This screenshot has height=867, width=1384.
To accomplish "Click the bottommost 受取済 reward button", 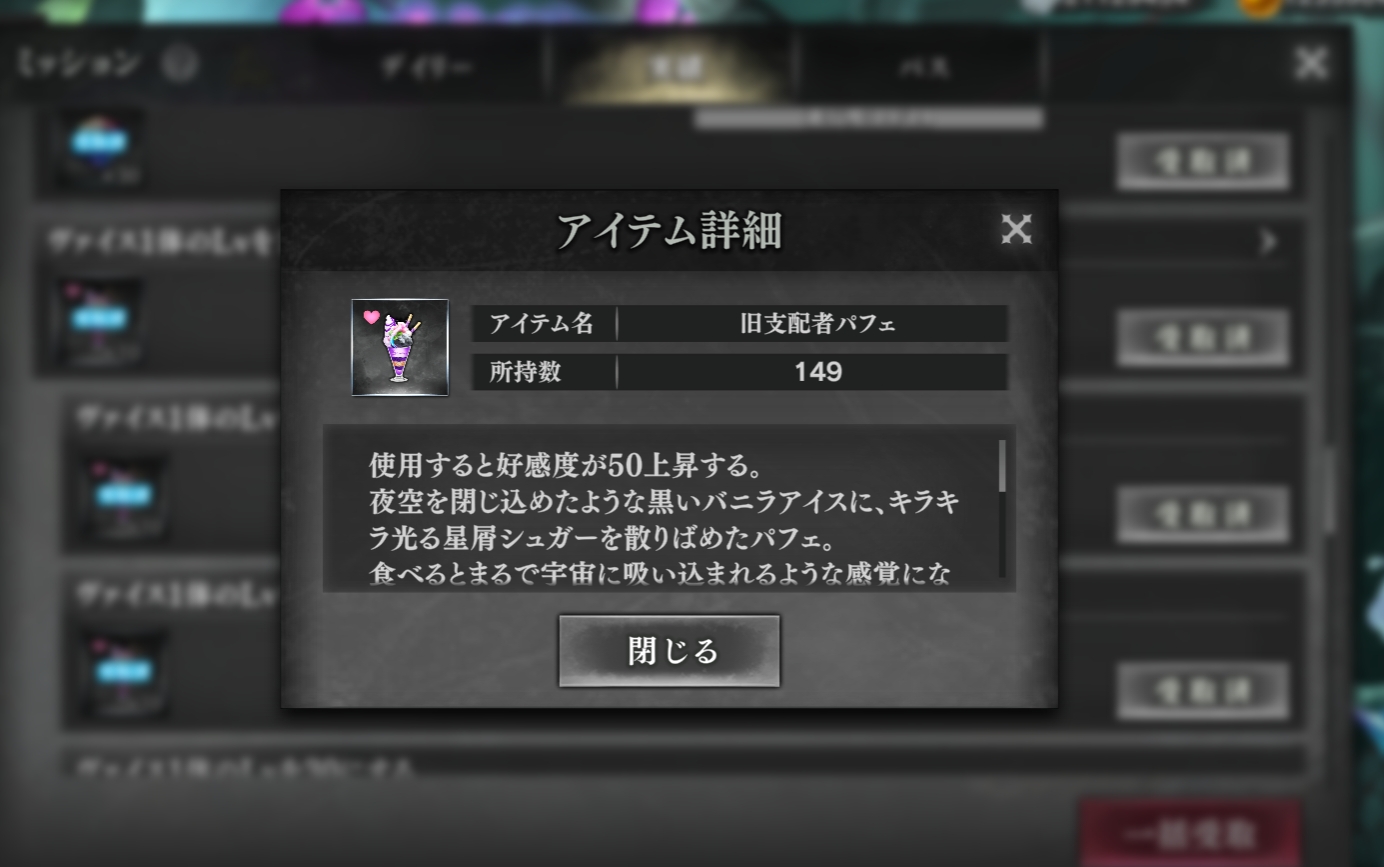I will (1203, 691).
